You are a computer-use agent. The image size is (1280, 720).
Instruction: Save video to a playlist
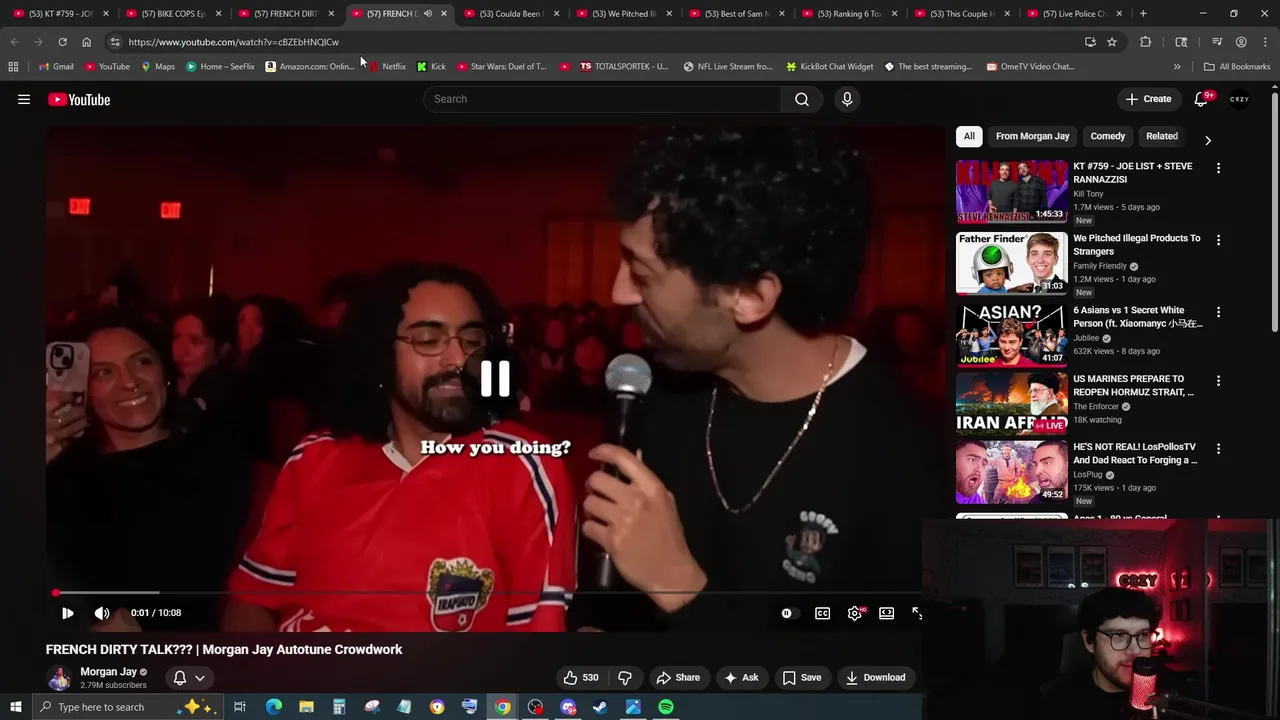(802, 677)
